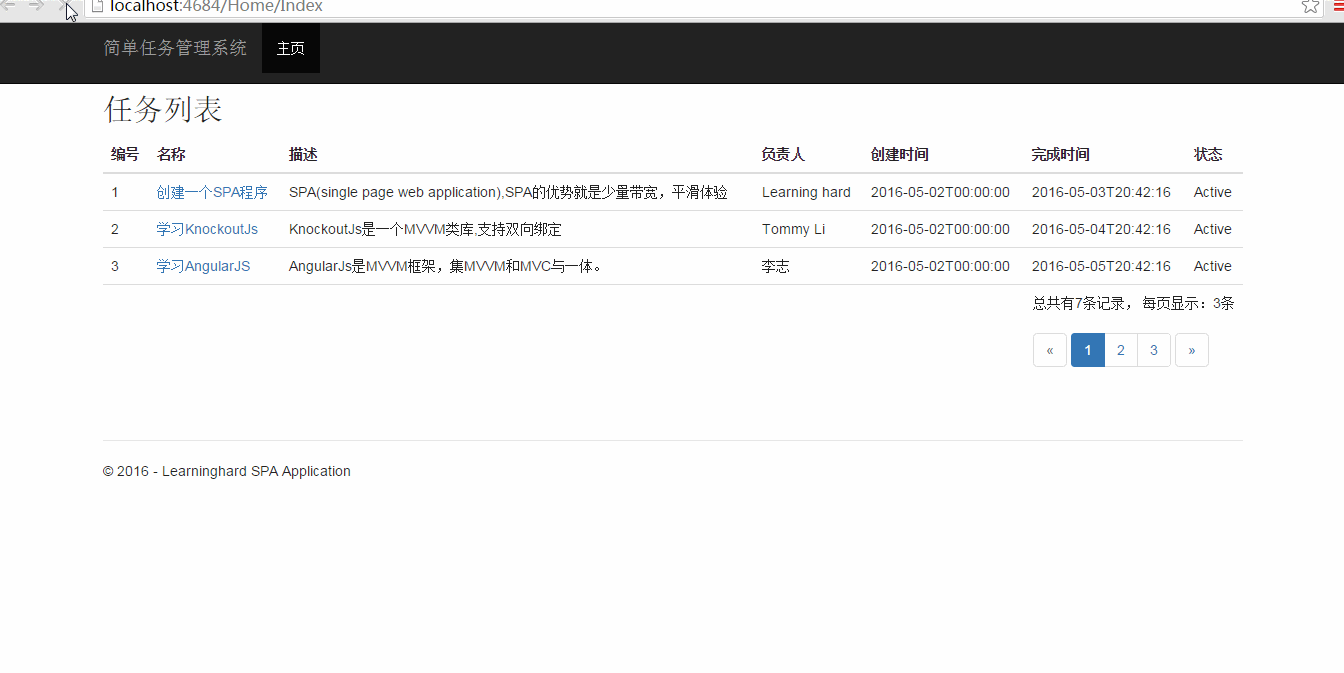Click number 3 in the 编号 column

tap(115, 266)
